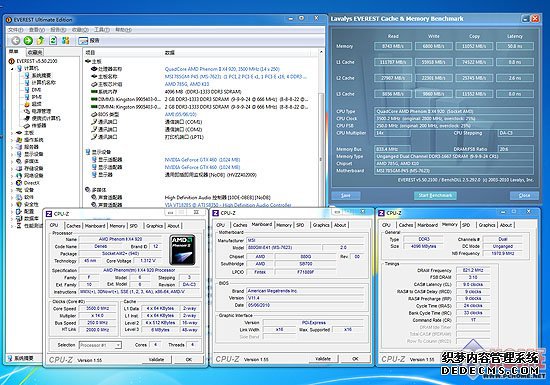
Task: Open the QuadCore AMD Phenom II X4 920 link
Action: tap(222, 69)
